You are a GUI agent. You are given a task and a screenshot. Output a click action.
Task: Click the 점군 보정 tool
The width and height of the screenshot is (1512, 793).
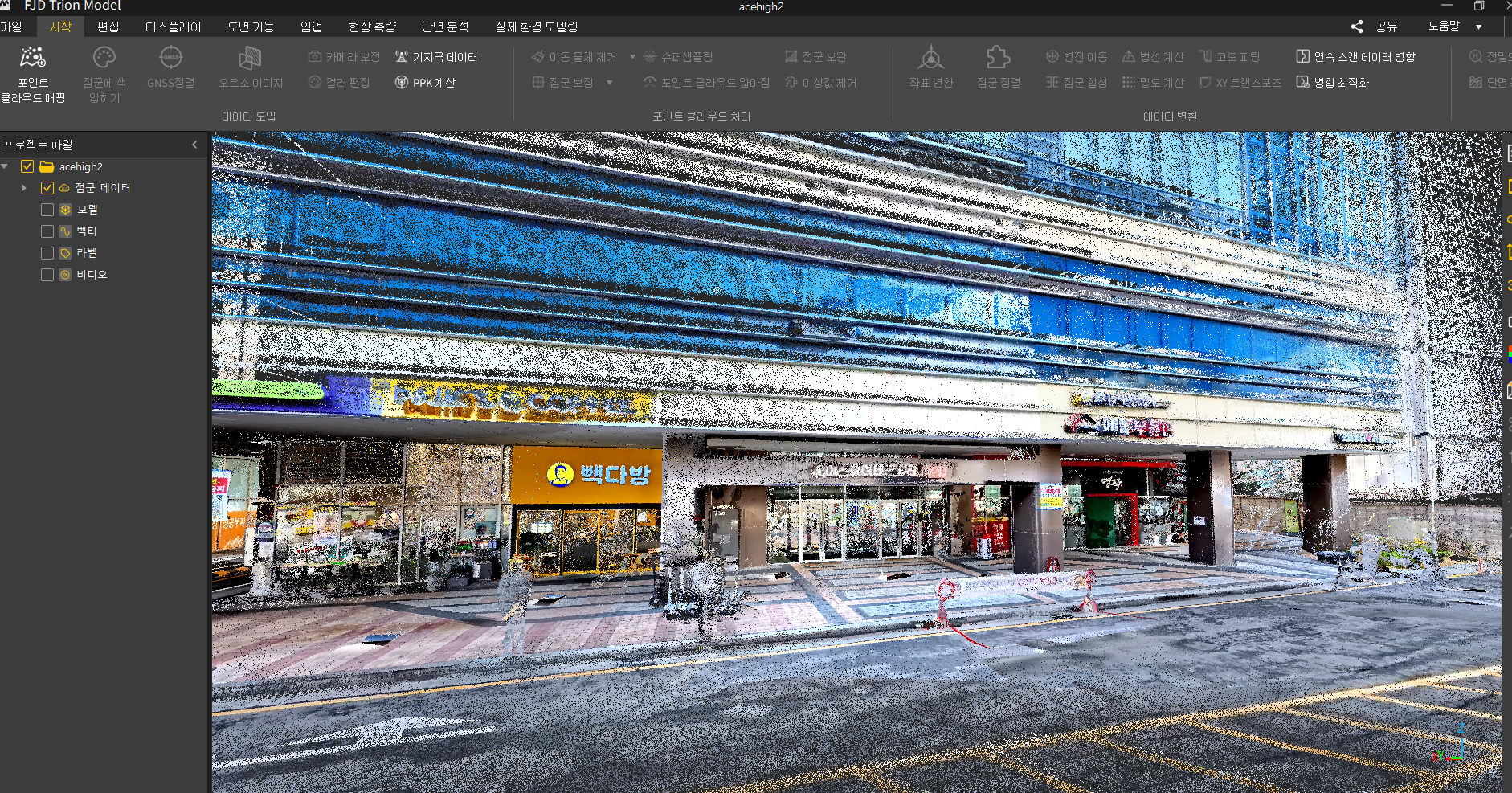coord(562,83)
